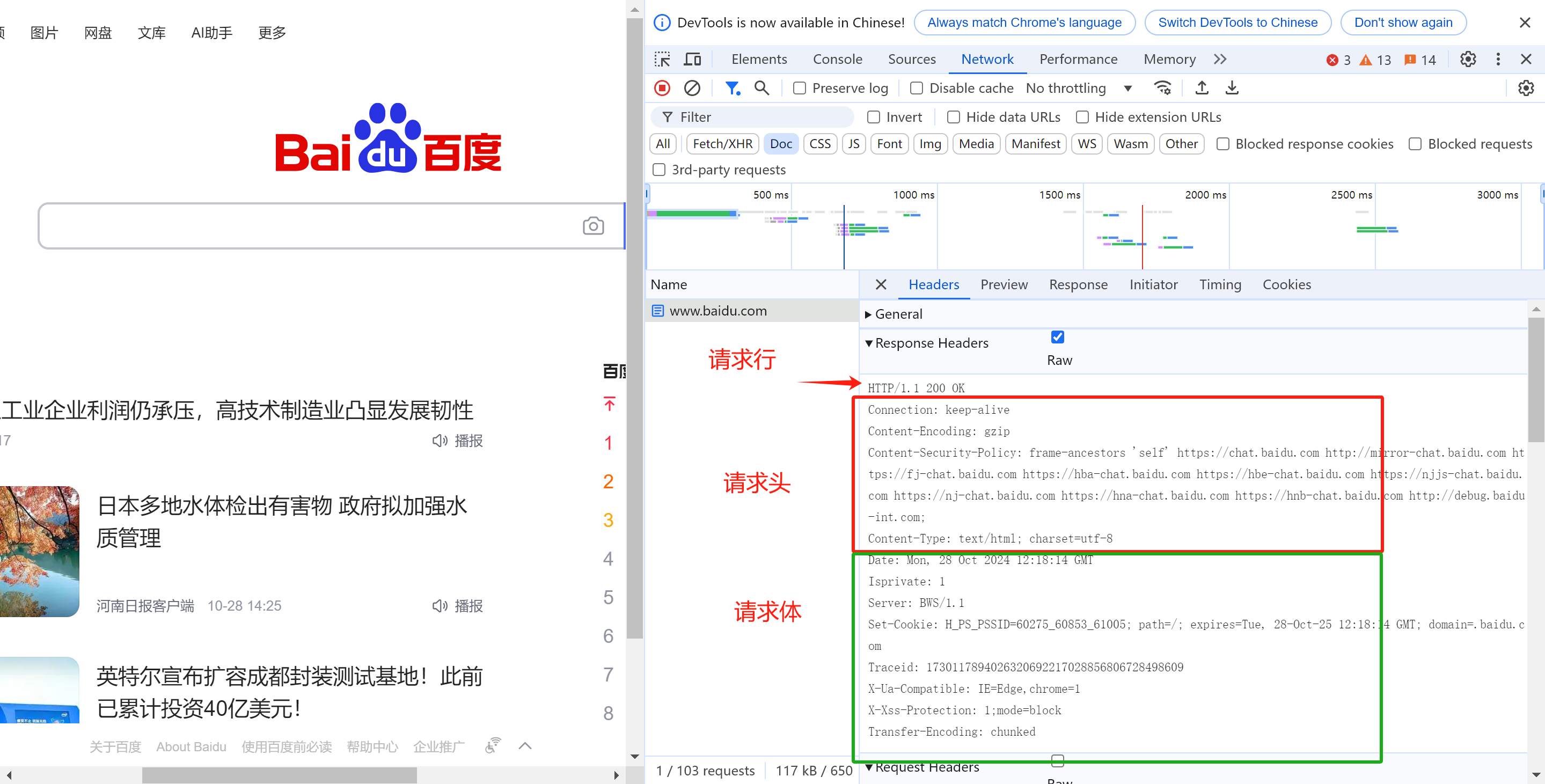Click Switch DevTools to Chinese button
This screenshot has width=1545, height=784.
point(1238,23)
